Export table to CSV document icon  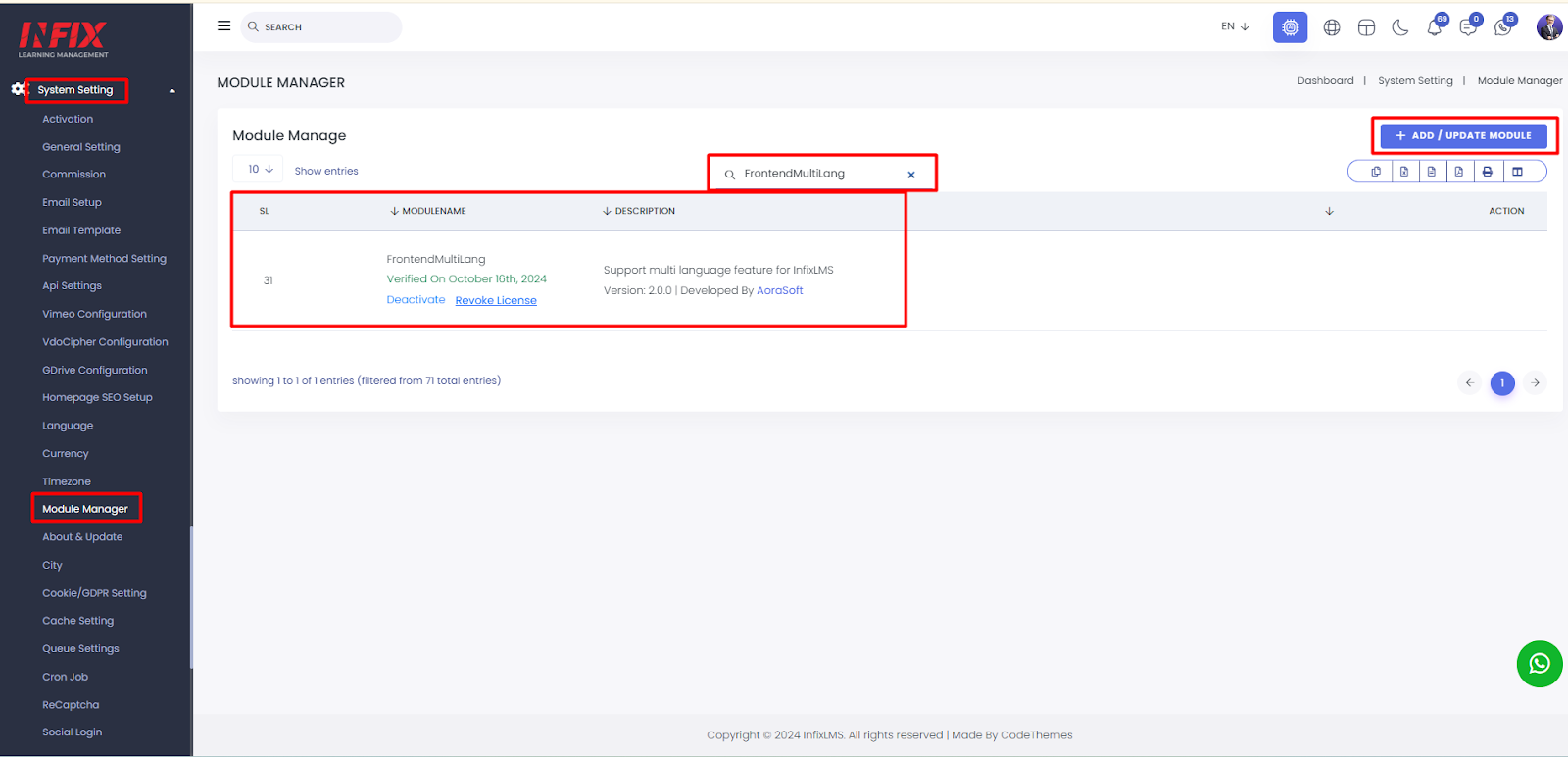coord(1432,172)
